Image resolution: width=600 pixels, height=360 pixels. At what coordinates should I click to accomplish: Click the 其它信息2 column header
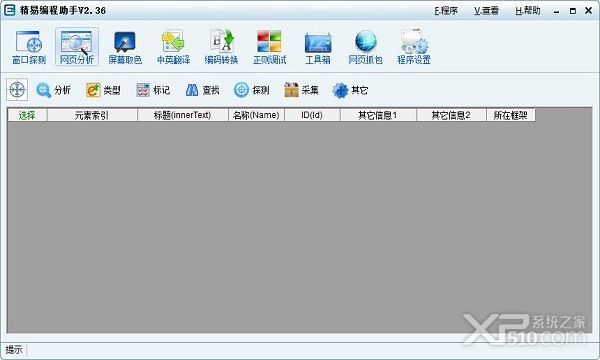[x=451, y=115]
